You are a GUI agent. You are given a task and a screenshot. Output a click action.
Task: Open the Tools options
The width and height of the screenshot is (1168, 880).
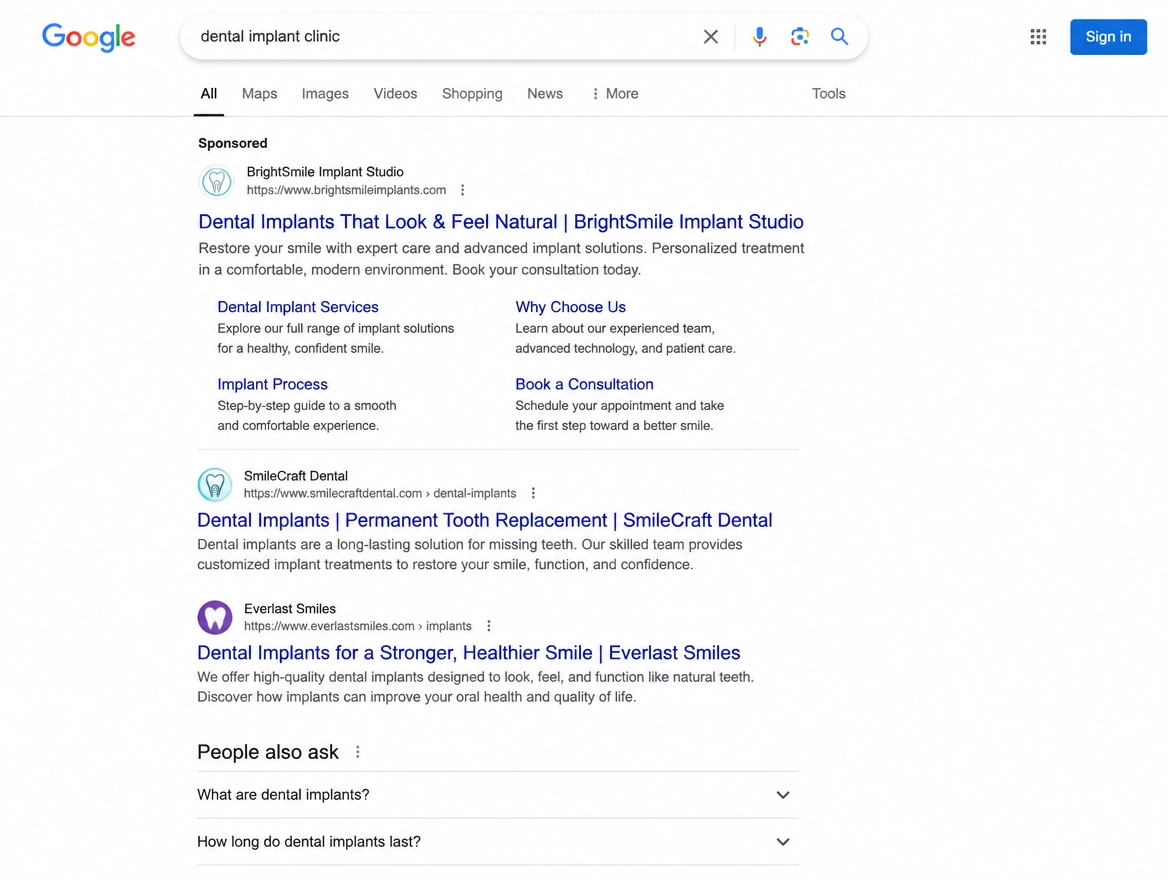[828, 94]
